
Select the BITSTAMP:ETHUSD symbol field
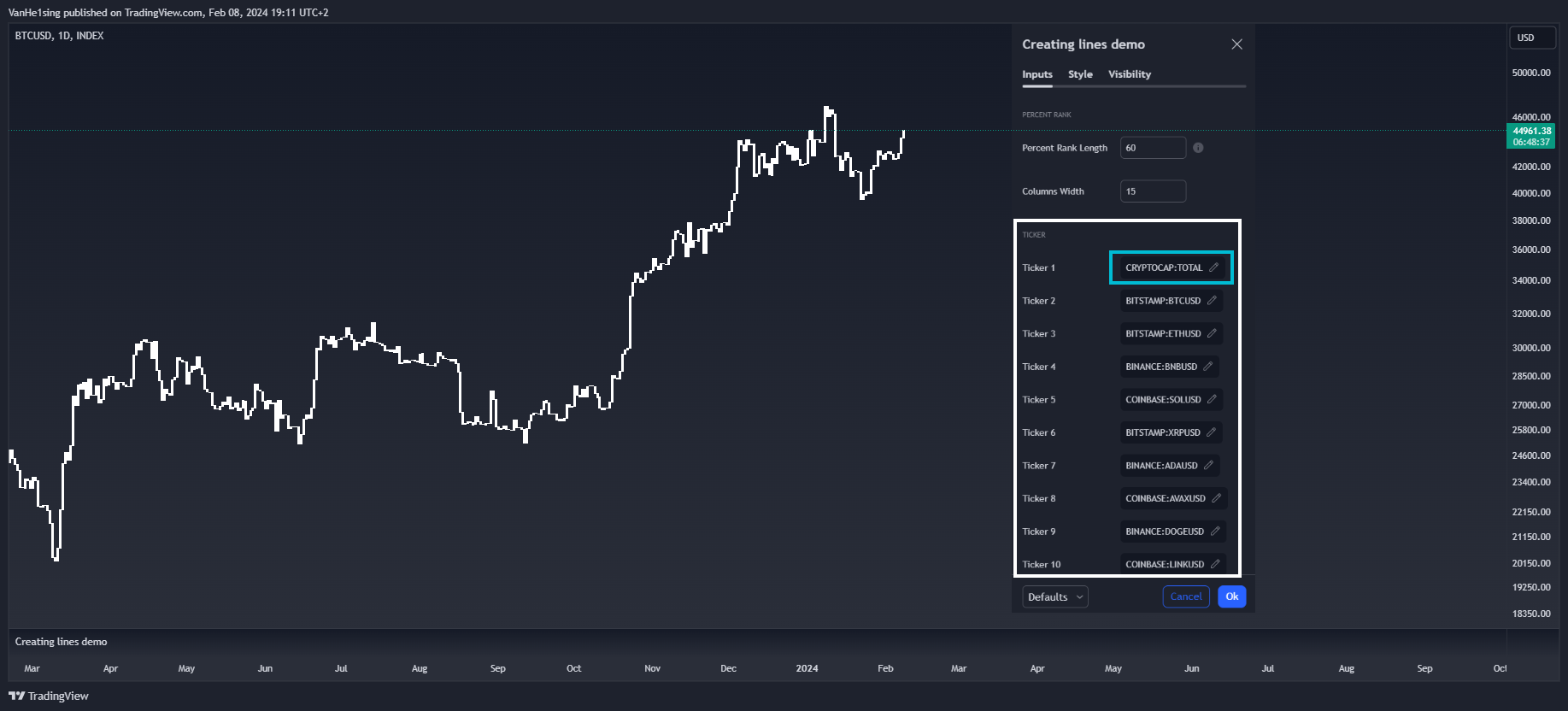pos(1172,333)
